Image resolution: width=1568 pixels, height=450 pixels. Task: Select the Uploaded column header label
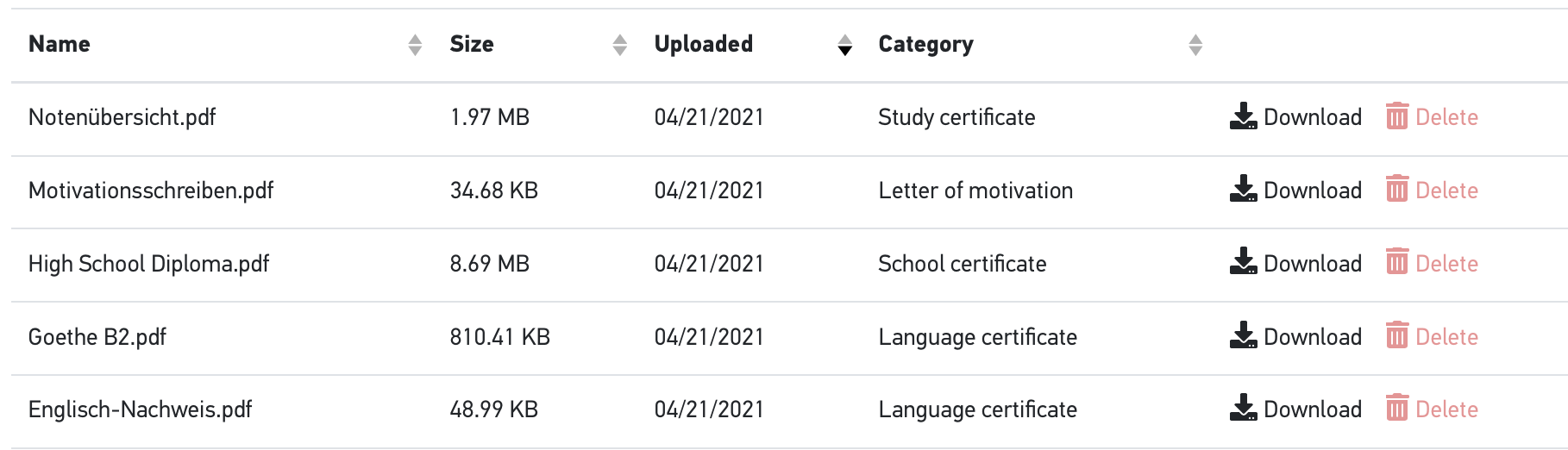703,44
